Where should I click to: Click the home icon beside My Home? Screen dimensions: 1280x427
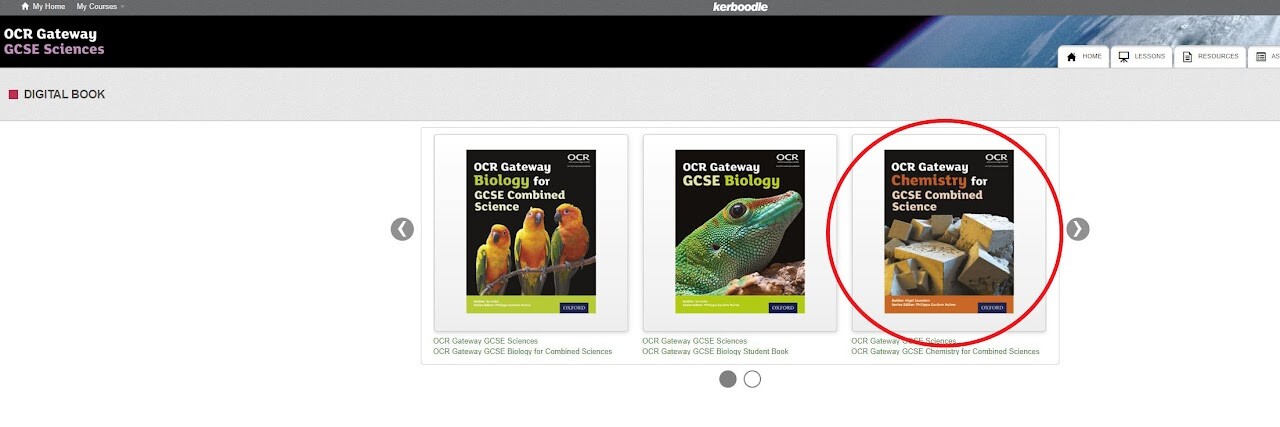pyautogui.click(x=25, y=6)
